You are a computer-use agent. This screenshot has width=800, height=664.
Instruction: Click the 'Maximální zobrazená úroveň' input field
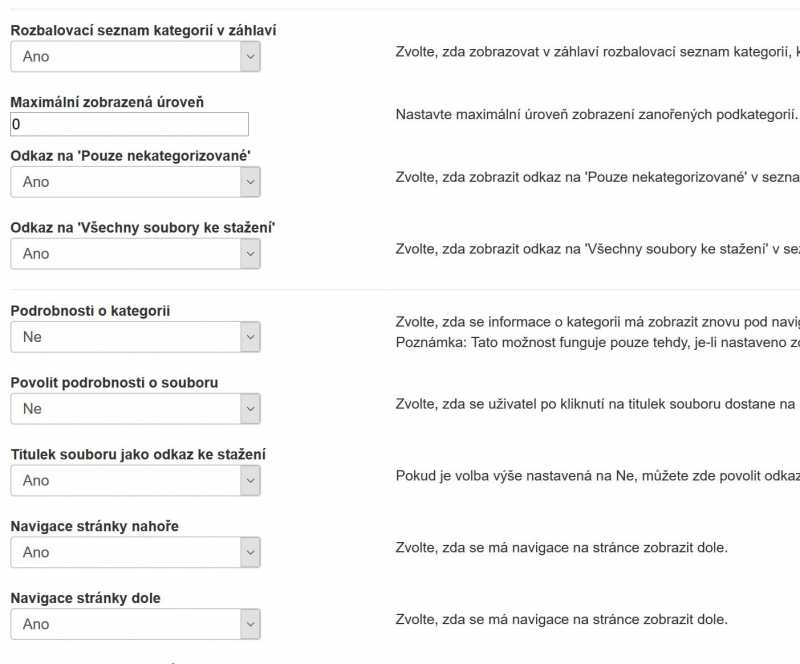pos(129,124)
